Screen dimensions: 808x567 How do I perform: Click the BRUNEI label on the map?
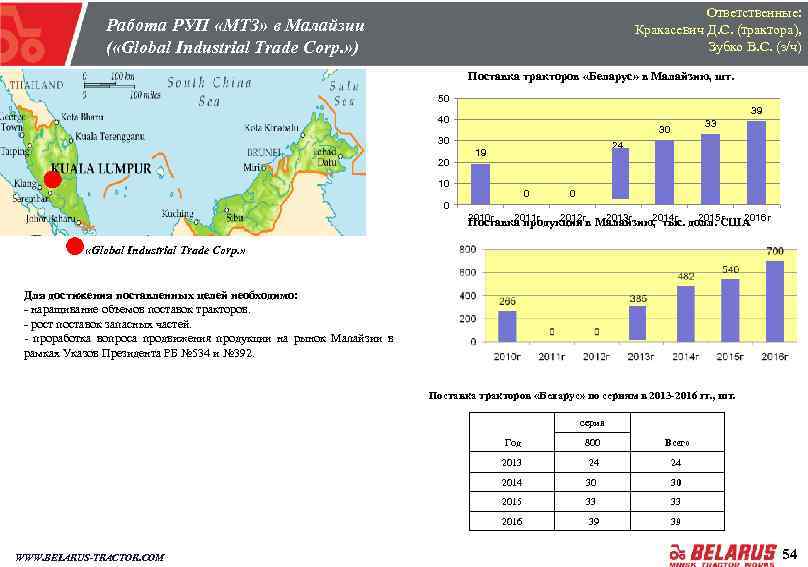pos(264,153)
